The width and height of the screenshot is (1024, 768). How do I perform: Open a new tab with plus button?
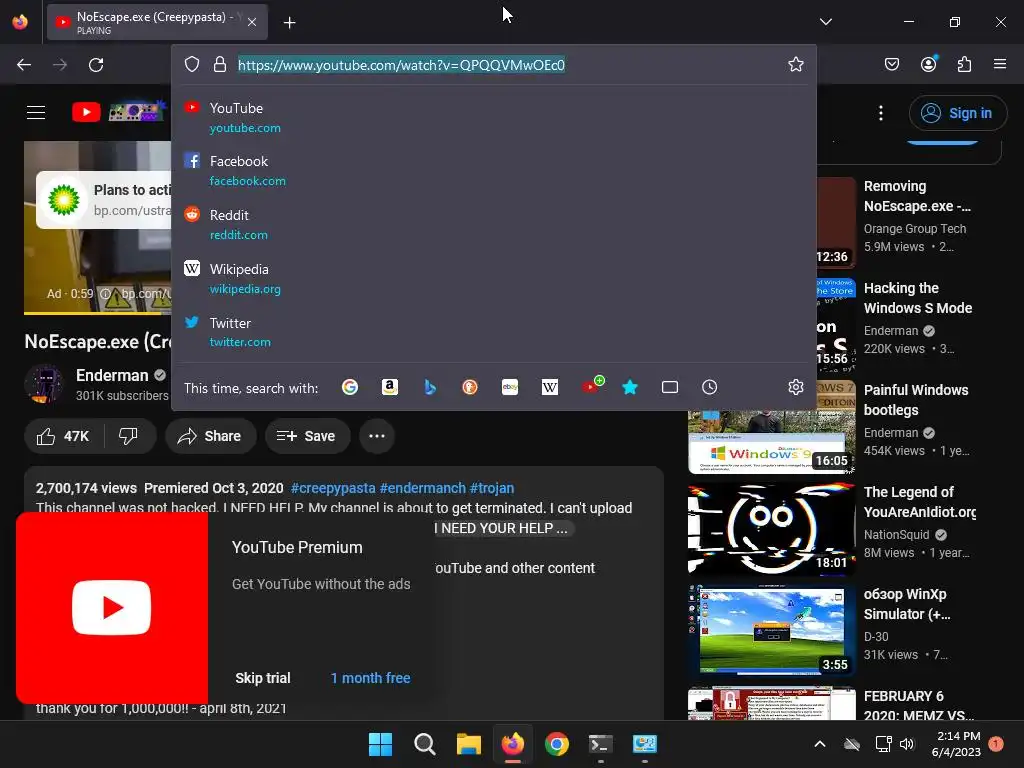click(x=289, y=23)
